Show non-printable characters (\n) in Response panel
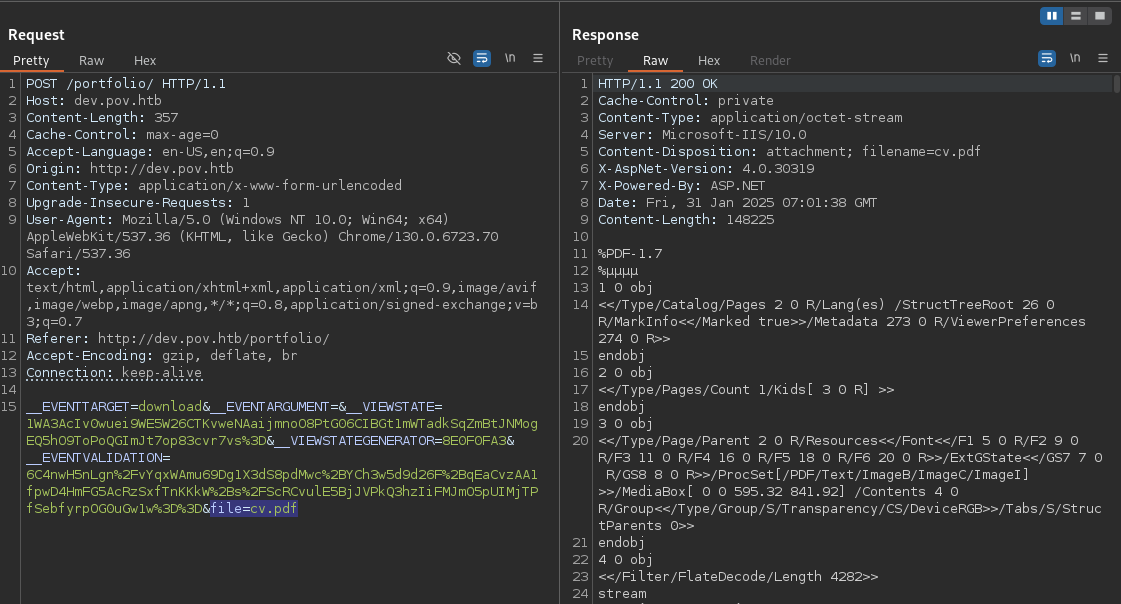1121x604 pixels. click(1075, 59)
